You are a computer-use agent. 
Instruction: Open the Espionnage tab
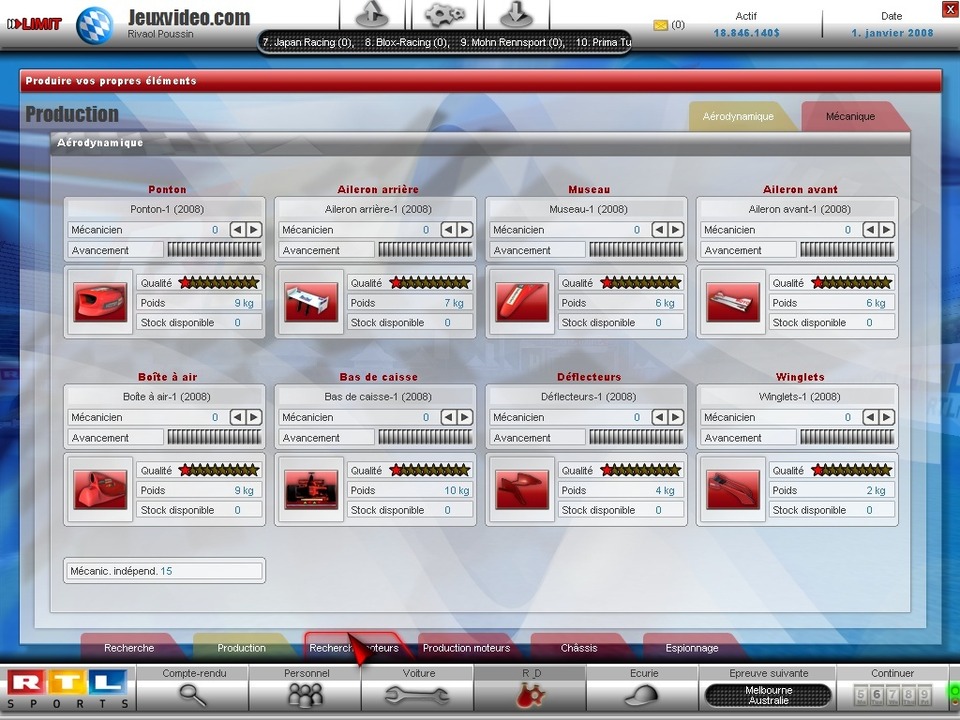(x=691, y=648)
